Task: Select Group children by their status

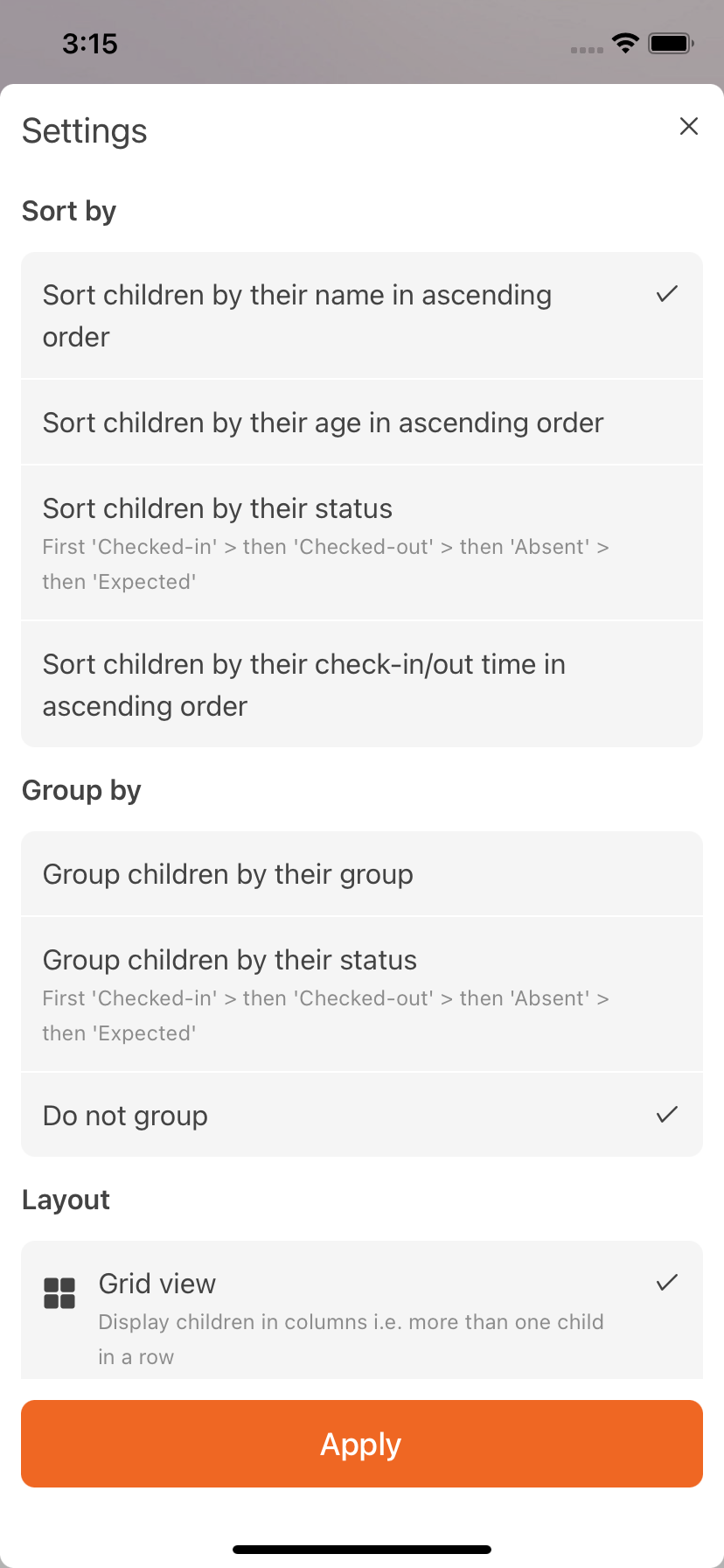Action: [230, 960]
